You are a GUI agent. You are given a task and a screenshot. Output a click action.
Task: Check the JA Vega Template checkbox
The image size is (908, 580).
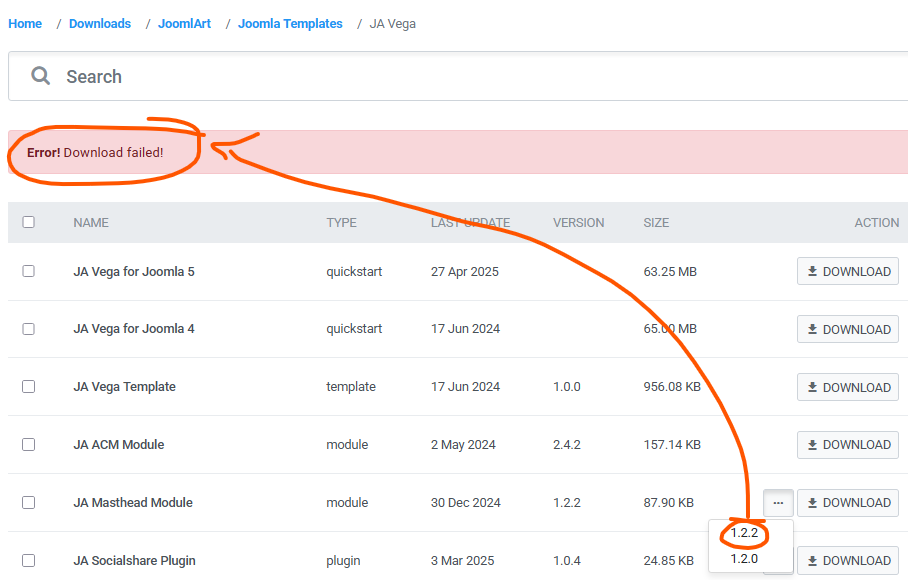click(28, 387)
